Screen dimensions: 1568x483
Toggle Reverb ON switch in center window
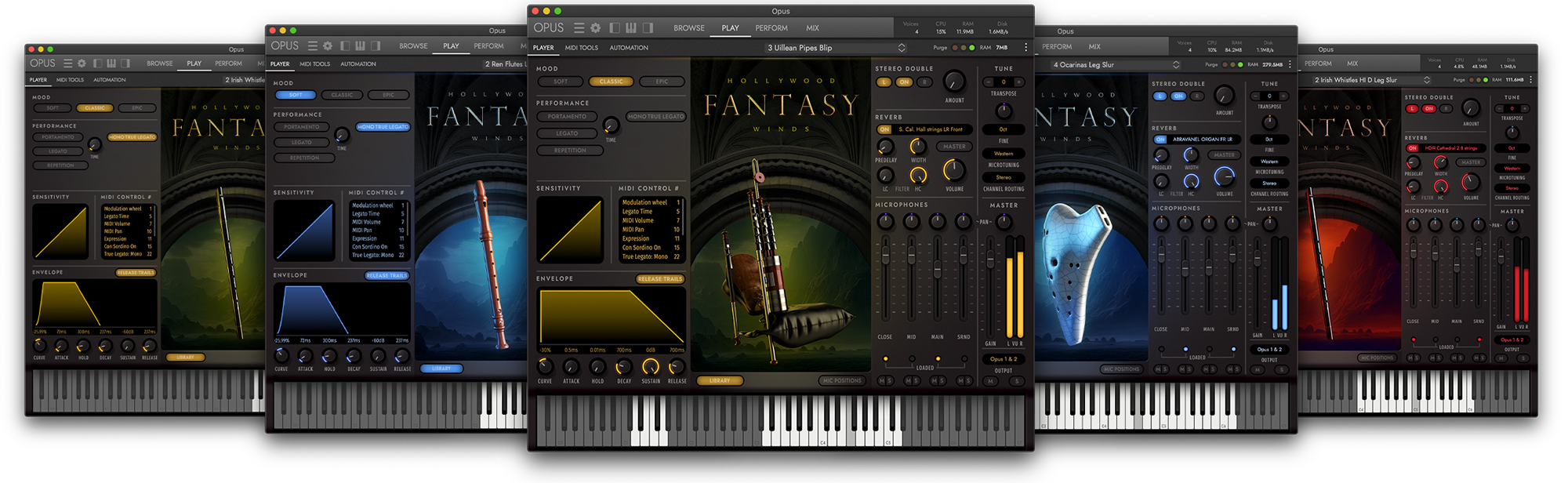click(885, 129)
